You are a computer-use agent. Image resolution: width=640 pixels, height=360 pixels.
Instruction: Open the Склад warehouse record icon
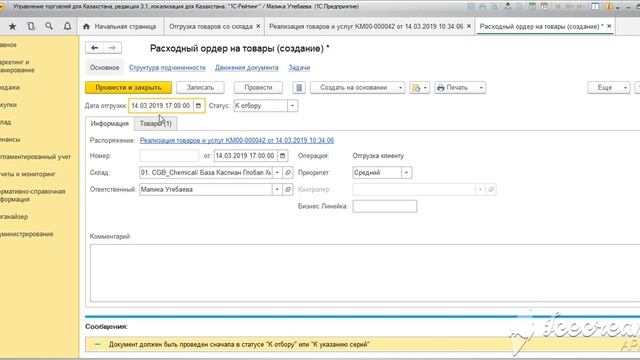pyautogui.click(x=288, y=173)
